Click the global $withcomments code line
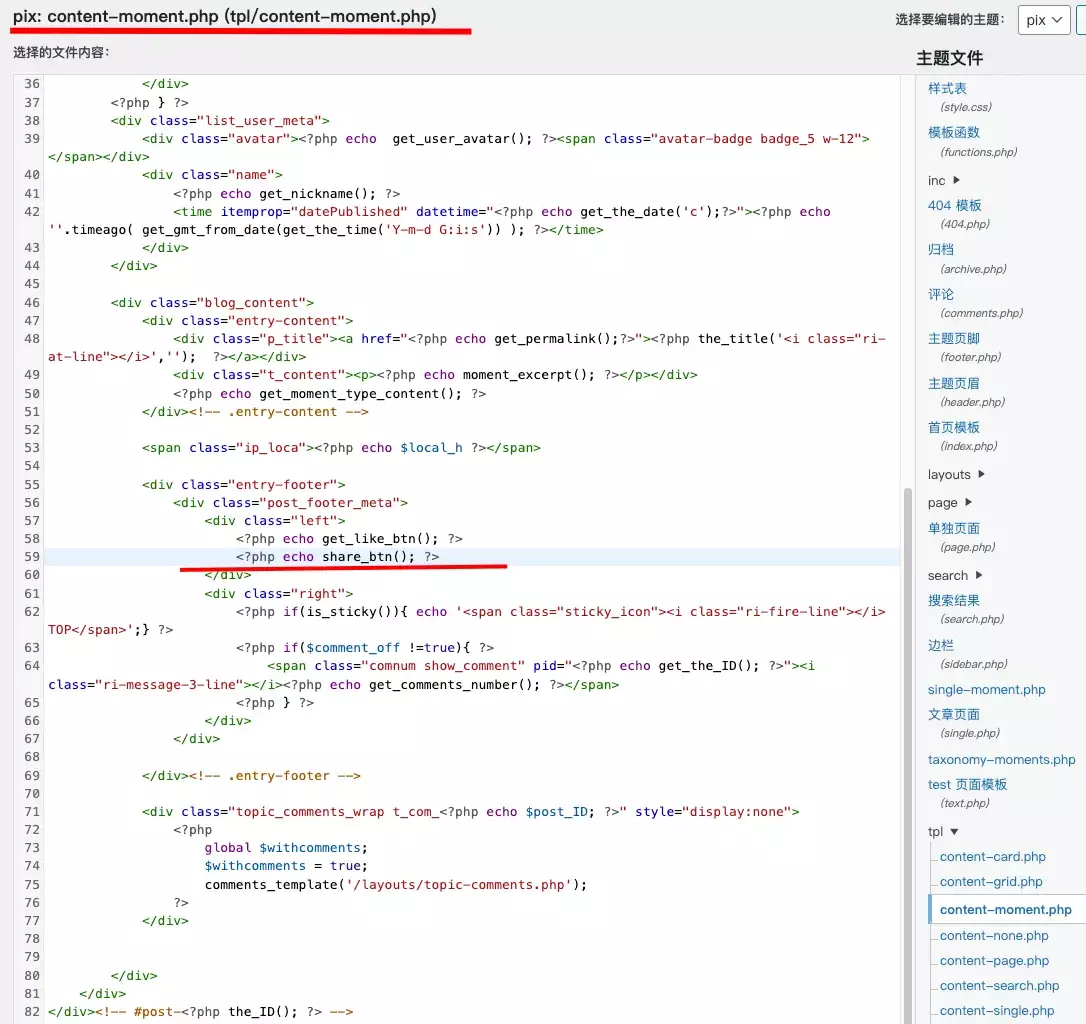Screen dimensions: 1086x1024 click(x=286, y=847)
